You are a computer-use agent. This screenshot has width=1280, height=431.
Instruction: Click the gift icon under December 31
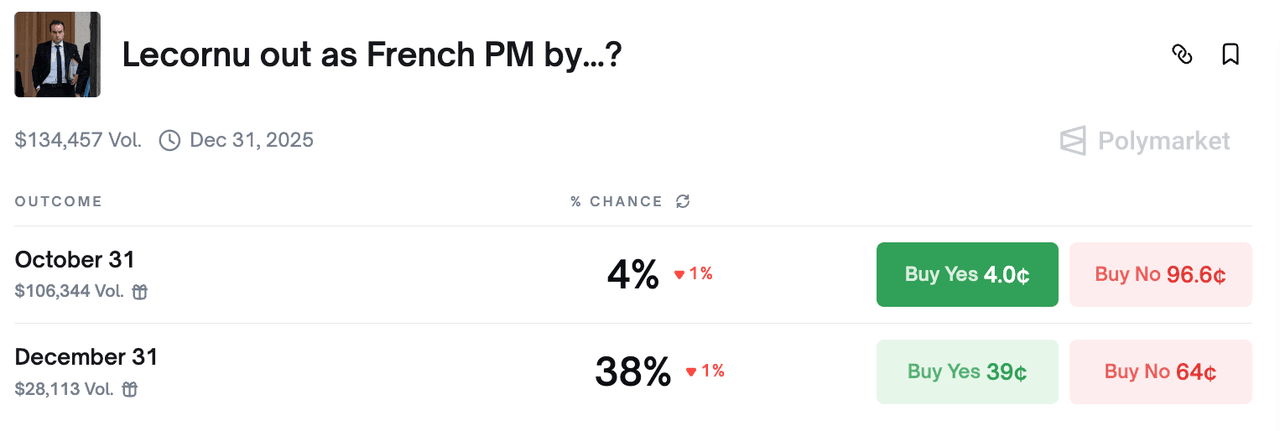[x=130, y=389]
